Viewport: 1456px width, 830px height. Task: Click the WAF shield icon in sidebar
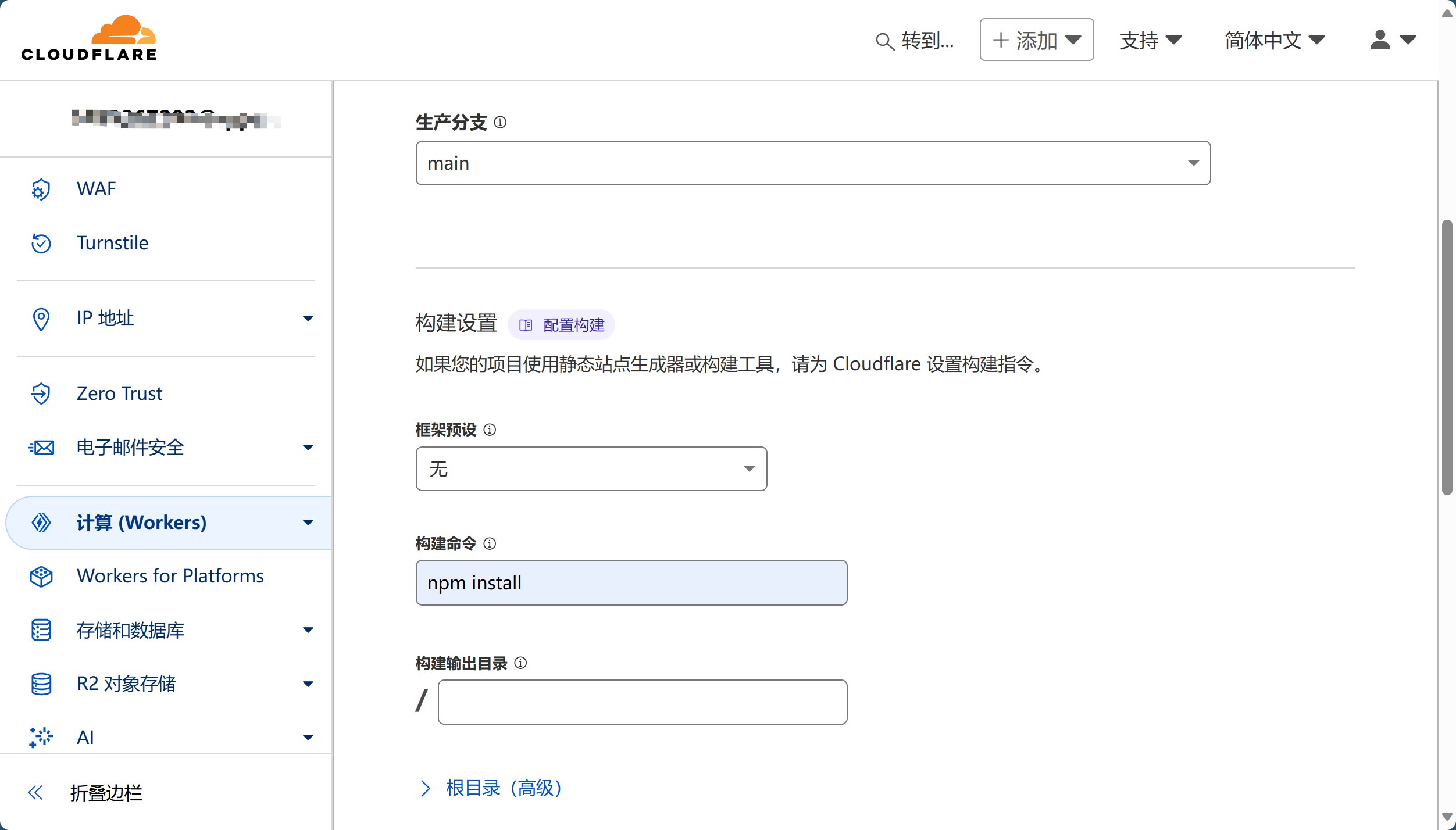41,189
